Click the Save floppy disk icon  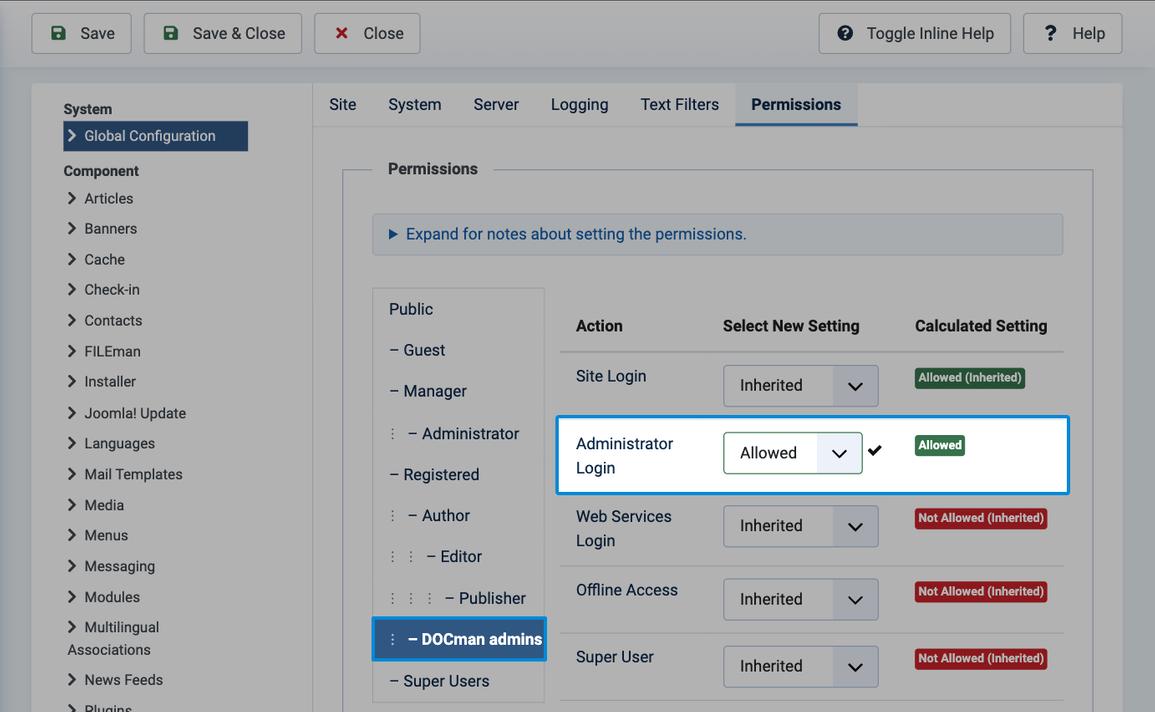point(58,33)
